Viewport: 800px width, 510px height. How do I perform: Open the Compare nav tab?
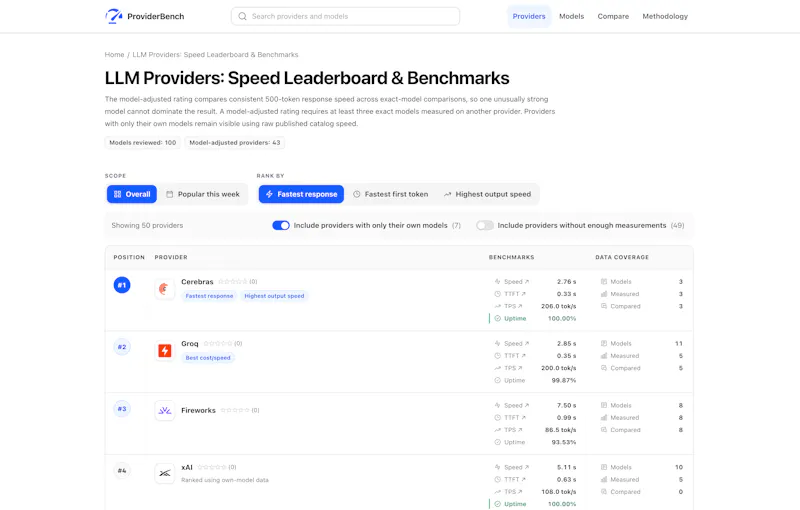click(613, 16)
